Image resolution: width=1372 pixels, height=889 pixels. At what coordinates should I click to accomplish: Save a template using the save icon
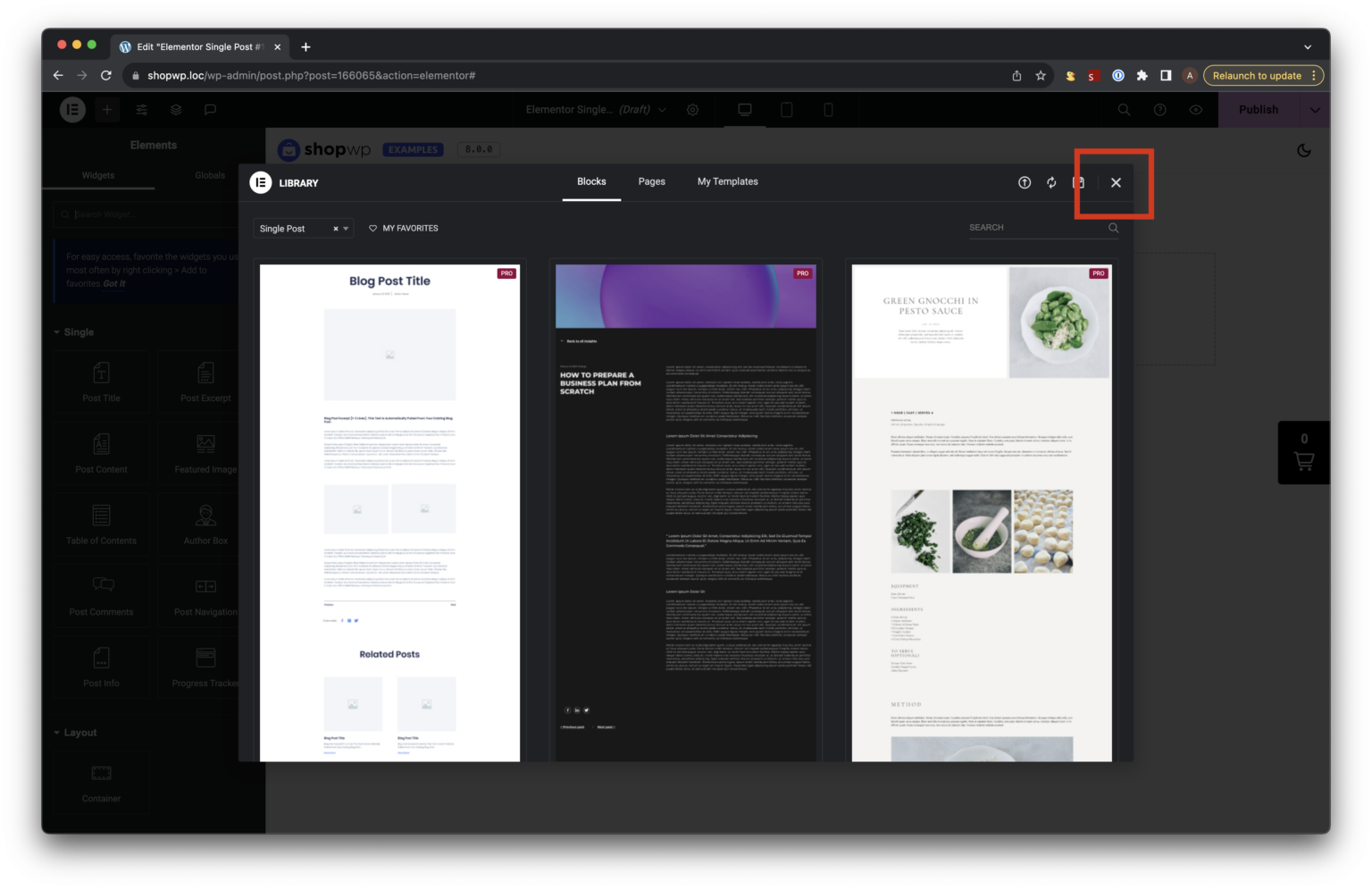tap(1078, 182)
